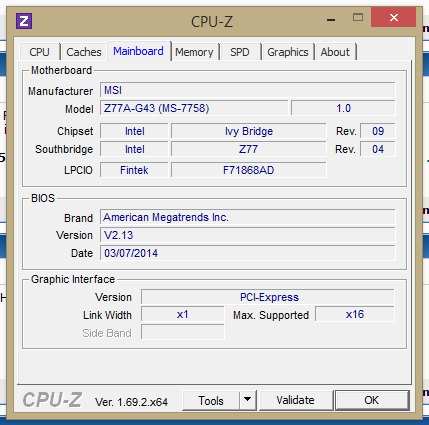Open the About tab

(335, 52)
